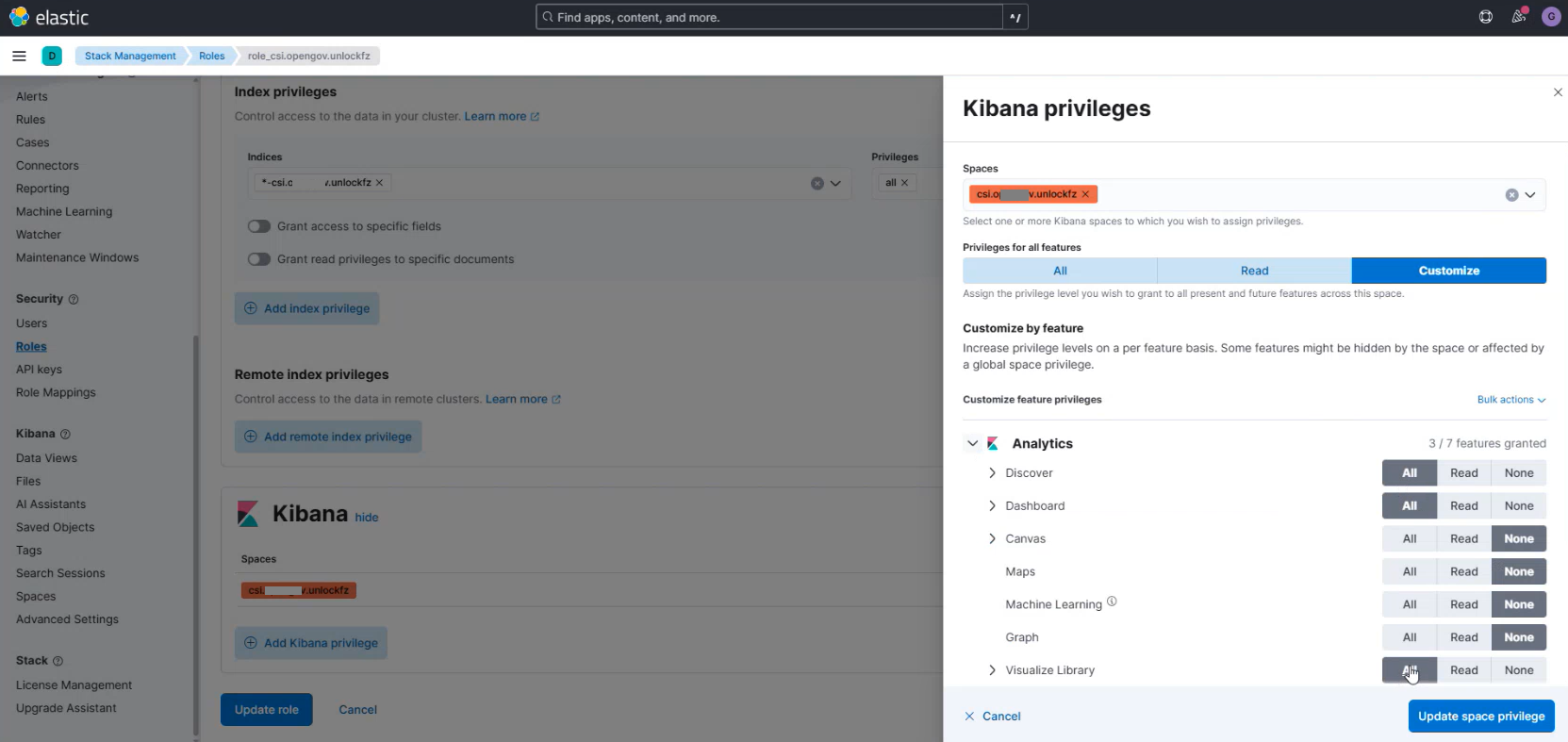Screen dimensions: 1568x742
Task: Open the Bulk actions dropdown
Action: pyautogui.click(x=1511, y=400)
